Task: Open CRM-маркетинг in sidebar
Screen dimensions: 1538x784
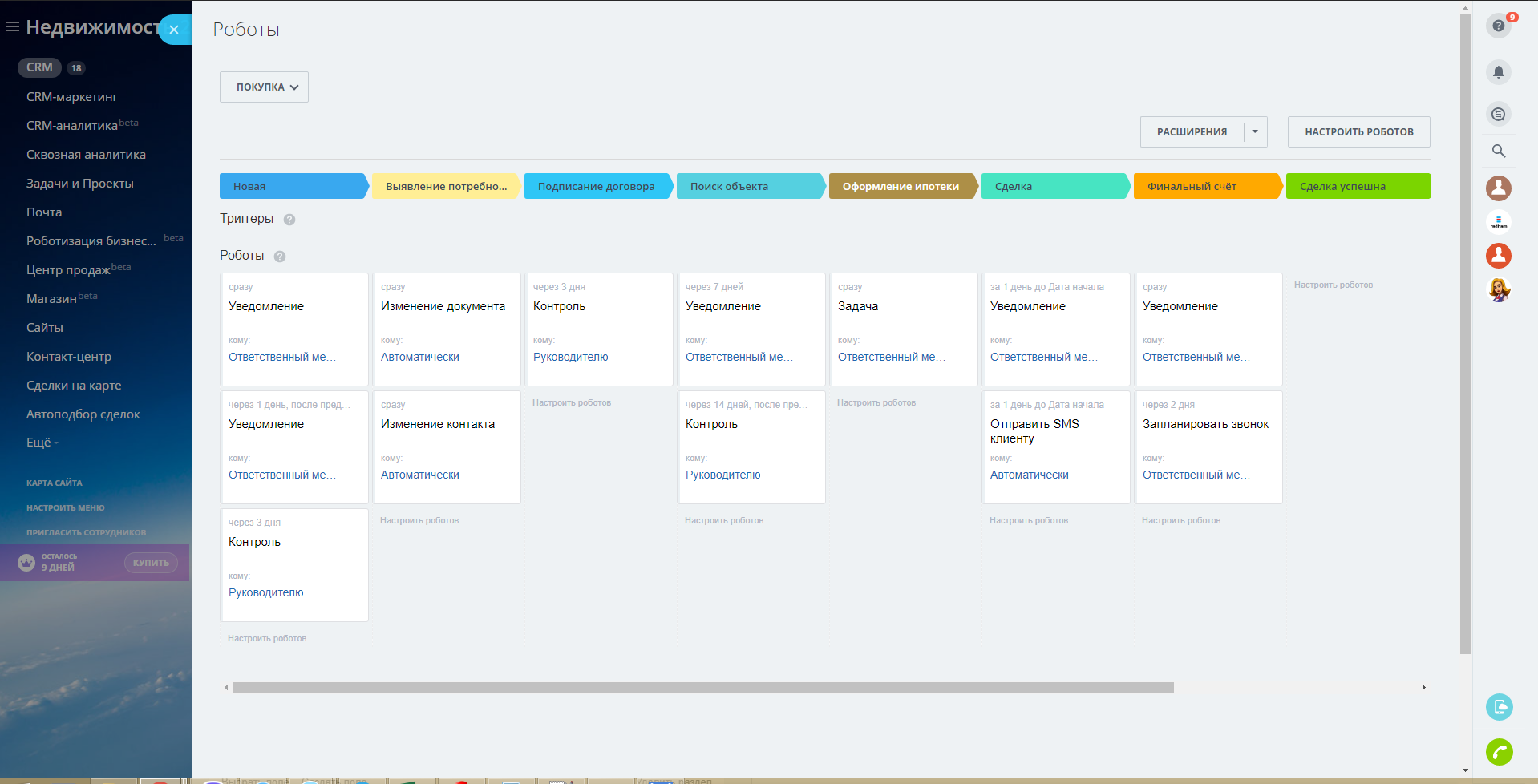Action: coord(72,97)
